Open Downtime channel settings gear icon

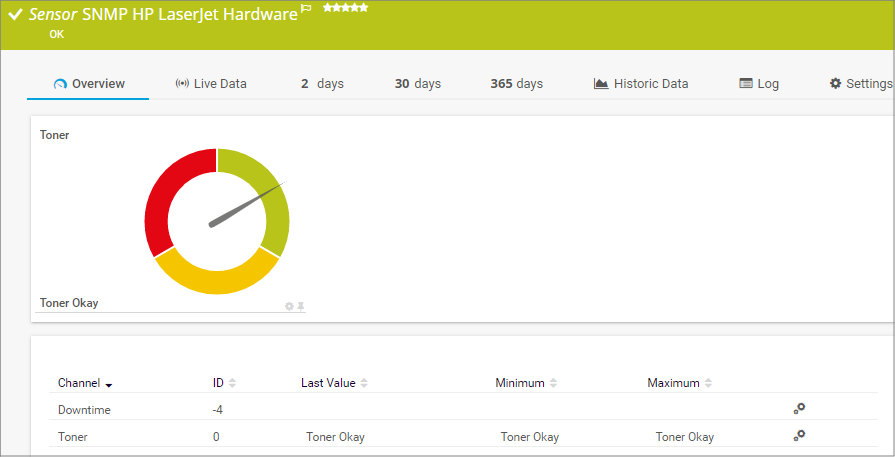(x=799, y=408)
